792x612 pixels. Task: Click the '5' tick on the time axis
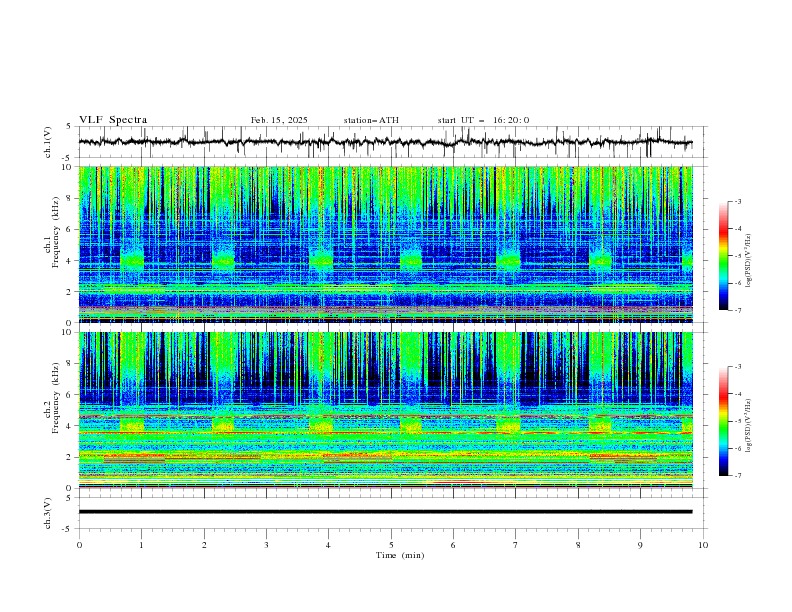pyautogui.click(x=391, y=545)
